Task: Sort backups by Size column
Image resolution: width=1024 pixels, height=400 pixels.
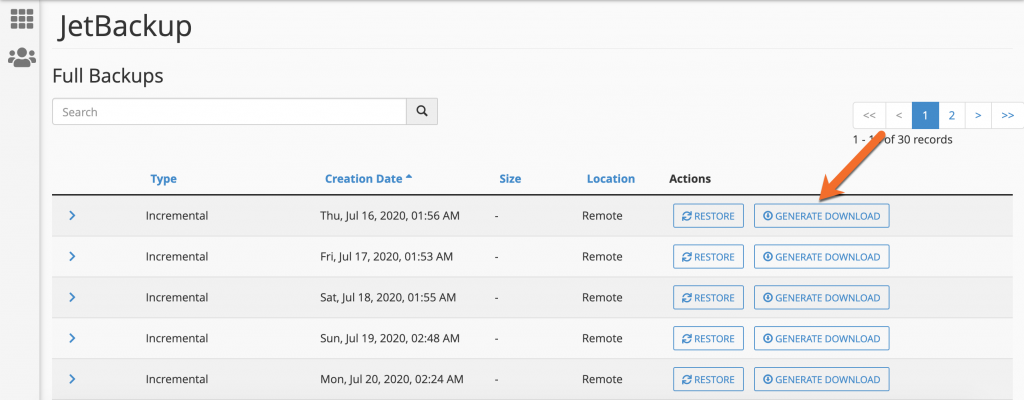Action: tap(510, 179)
